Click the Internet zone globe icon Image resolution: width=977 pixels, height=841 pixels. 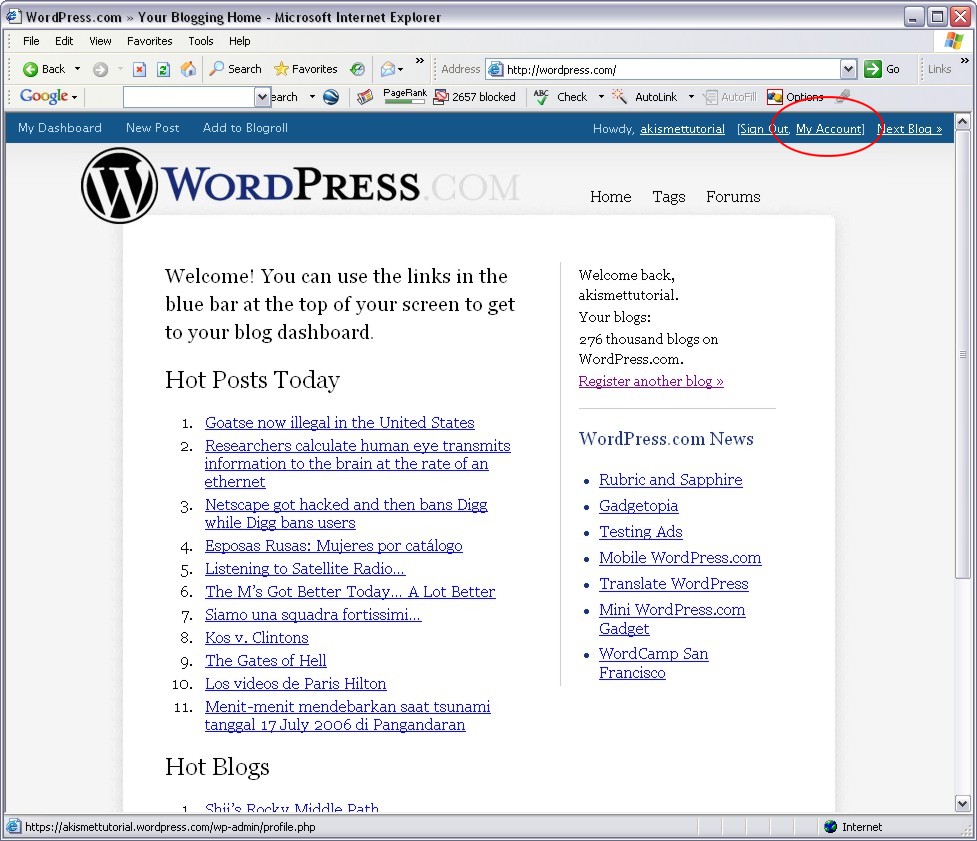click(830, 827)
